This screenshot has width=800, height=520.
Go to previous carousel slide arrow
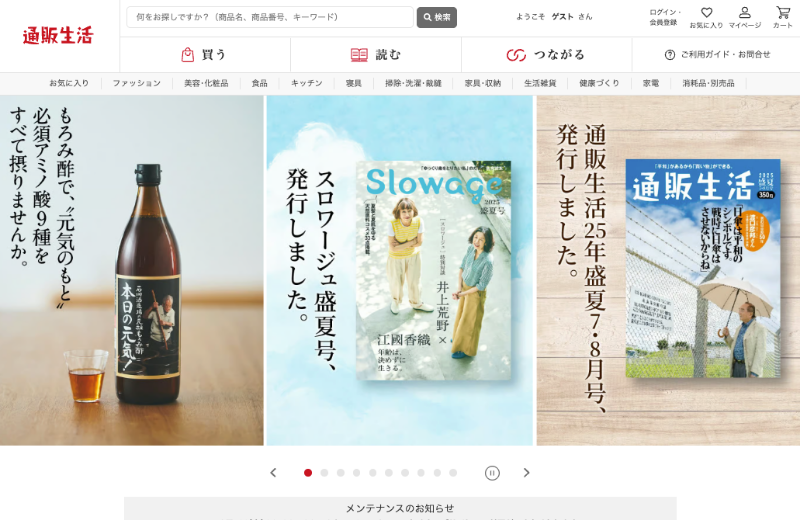click(273, 473)
